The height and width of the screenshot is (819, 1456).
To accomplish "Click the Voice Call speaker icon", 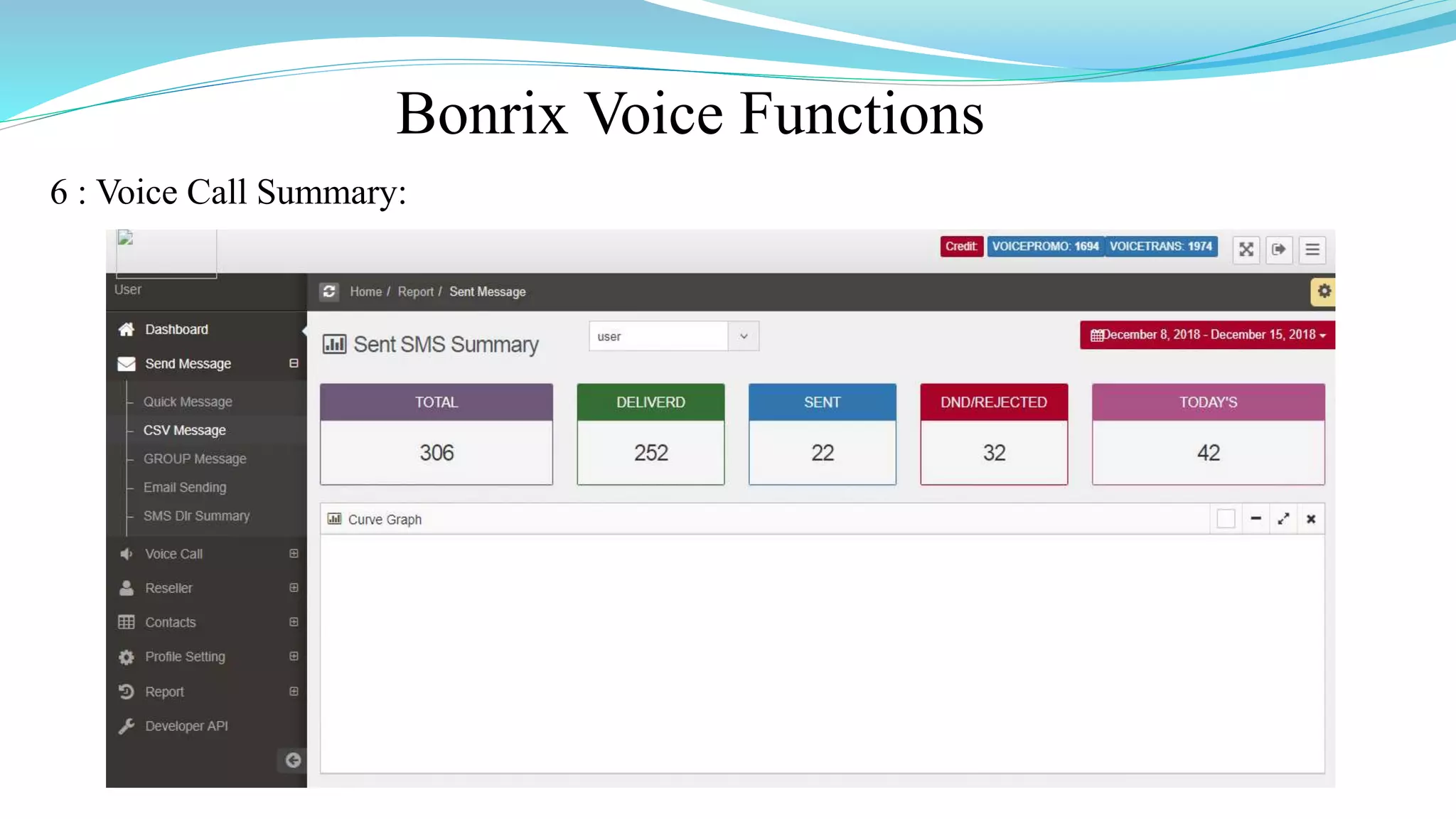I will pos(127,554).
